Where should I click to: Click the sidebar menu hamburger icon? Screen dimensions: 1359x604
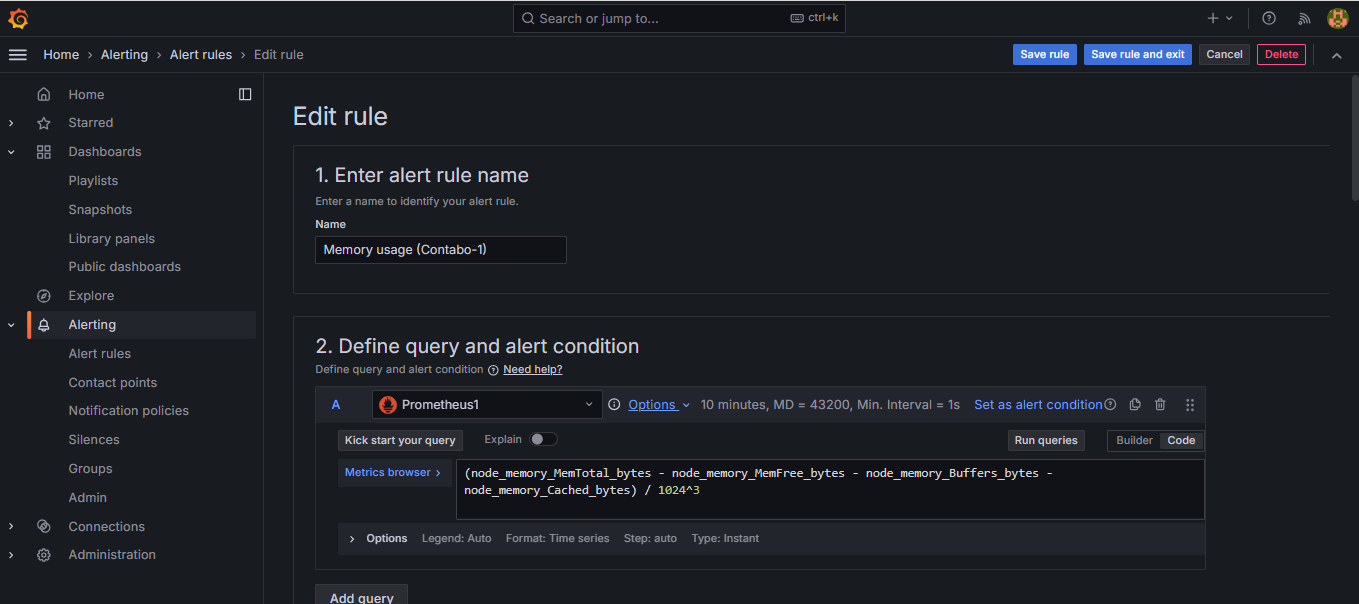tap(18, 55)
